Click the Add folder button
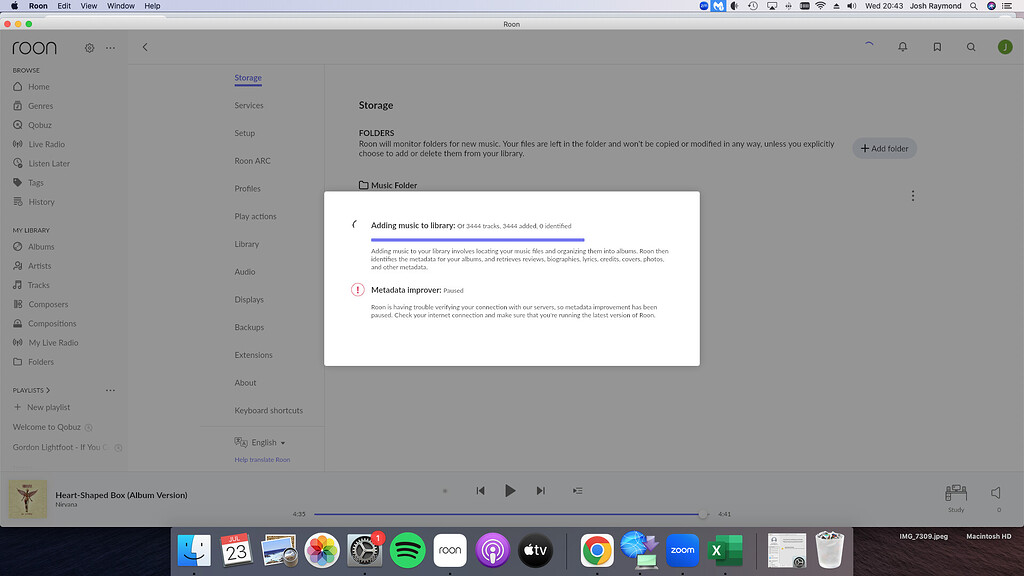 pyautogui.click(x=884, y=148)
